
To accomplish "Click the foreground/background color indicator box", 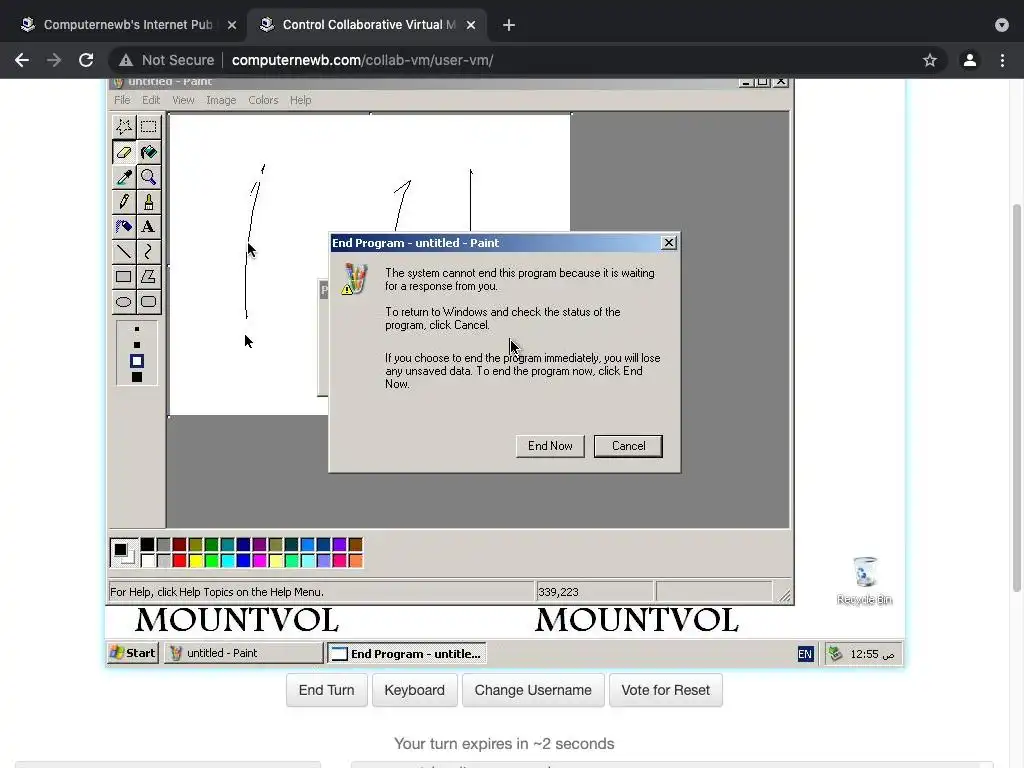I will point(123,552).
